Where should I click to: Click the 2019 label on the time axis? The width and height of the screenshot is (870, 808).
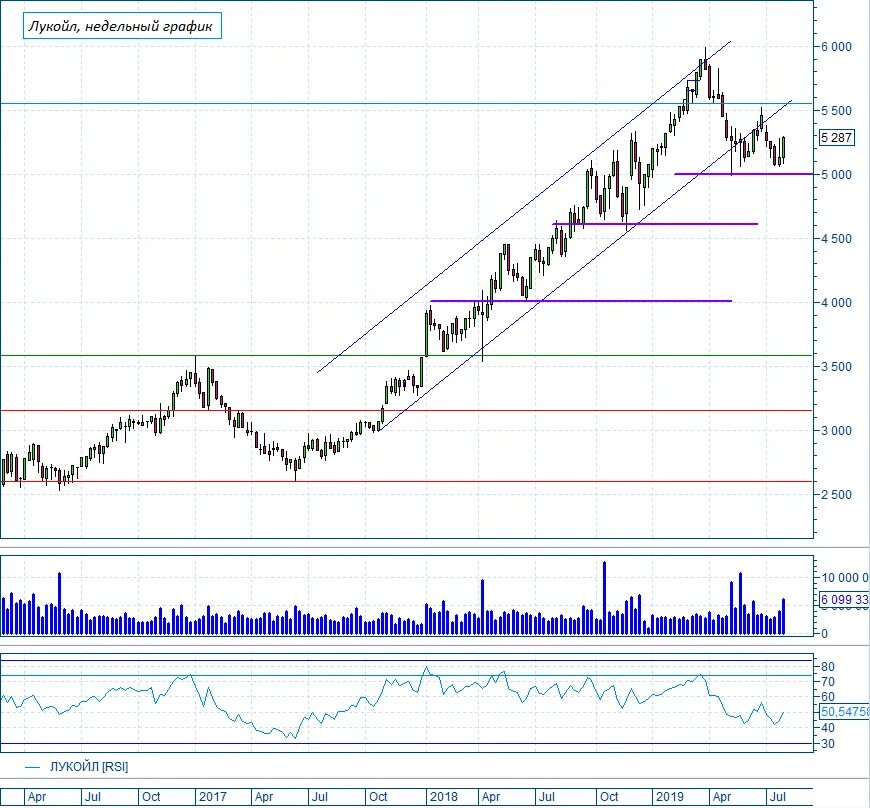coord(669,797)
